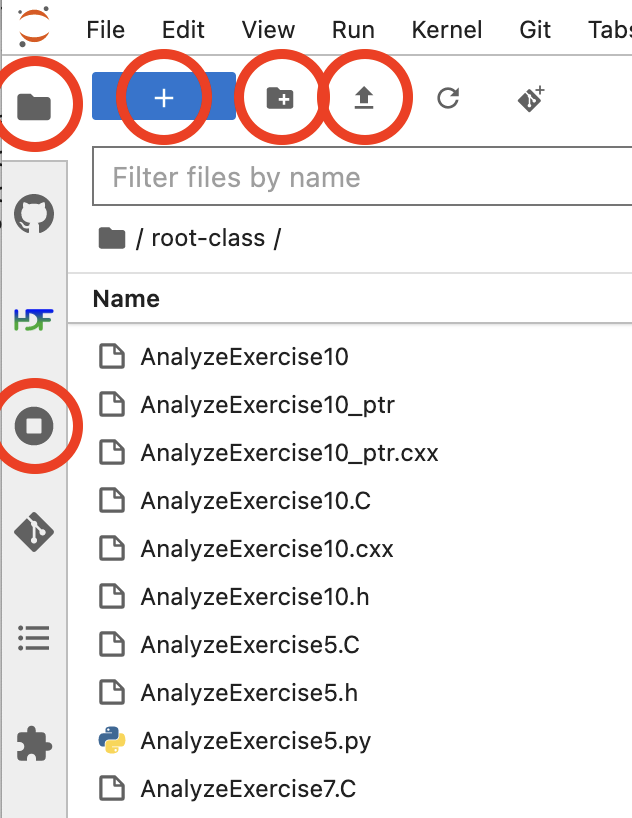
Task: Open the File Browser sidebar tab
Action: [35, 104]
